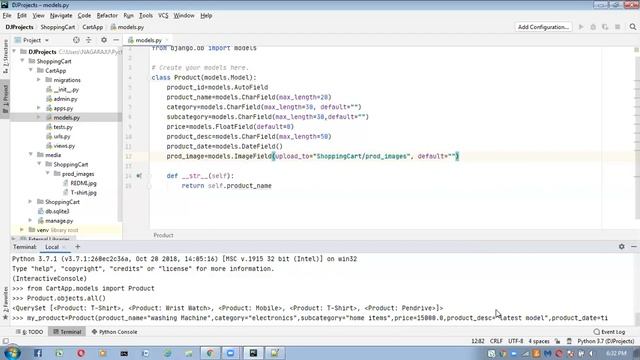Image resolution: width=640 pixels, height=360 pixels.
Task: Click the Add Configuration button
Action: [543, 27]
